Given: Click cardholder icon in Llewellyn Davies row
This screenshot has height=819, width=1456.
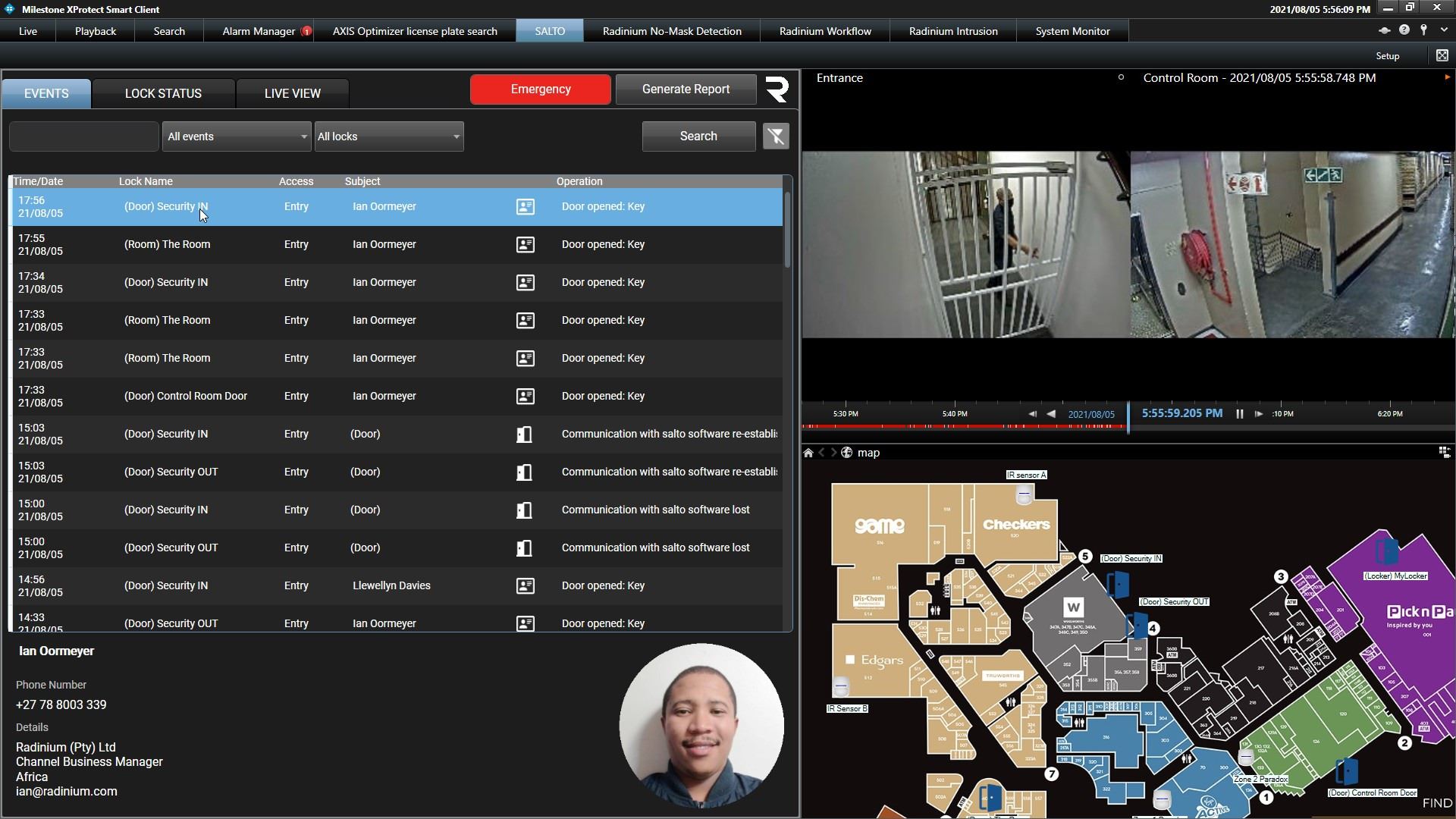Looking at the screenshot, I should click(x=525, y=585).
